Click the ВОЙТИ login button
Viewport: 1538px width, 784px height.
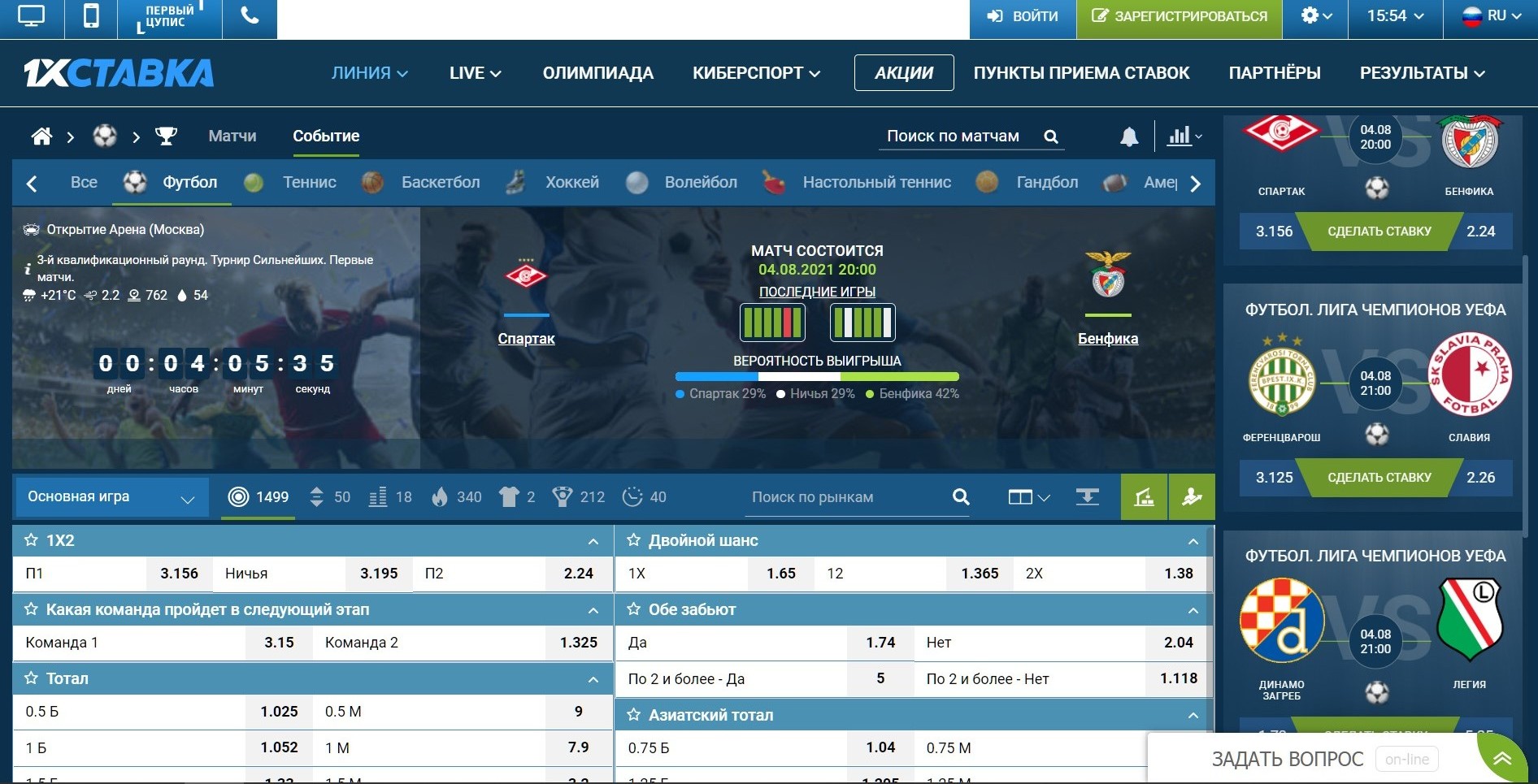(1023, 16)
